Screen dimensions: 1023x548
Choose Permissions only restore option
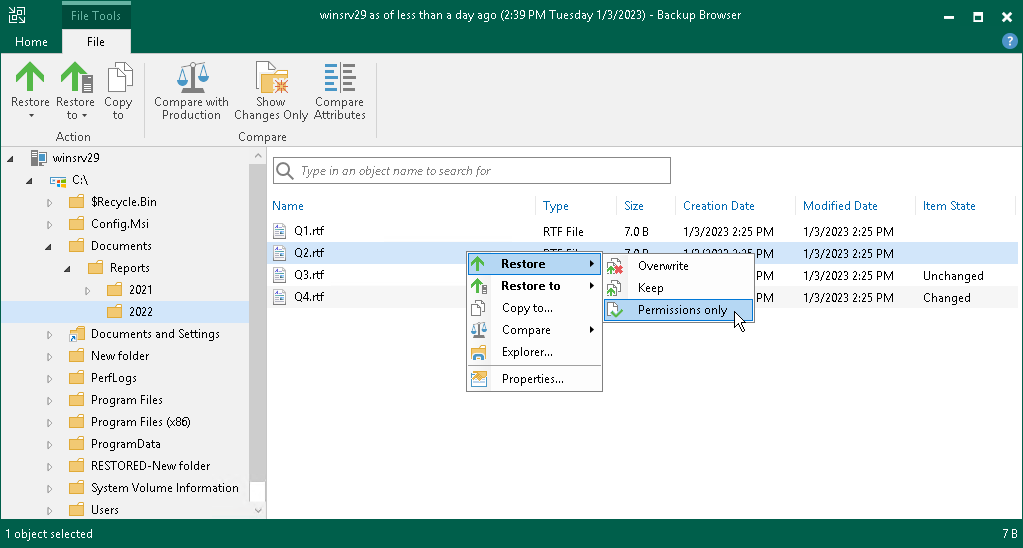tap(679, 310)
